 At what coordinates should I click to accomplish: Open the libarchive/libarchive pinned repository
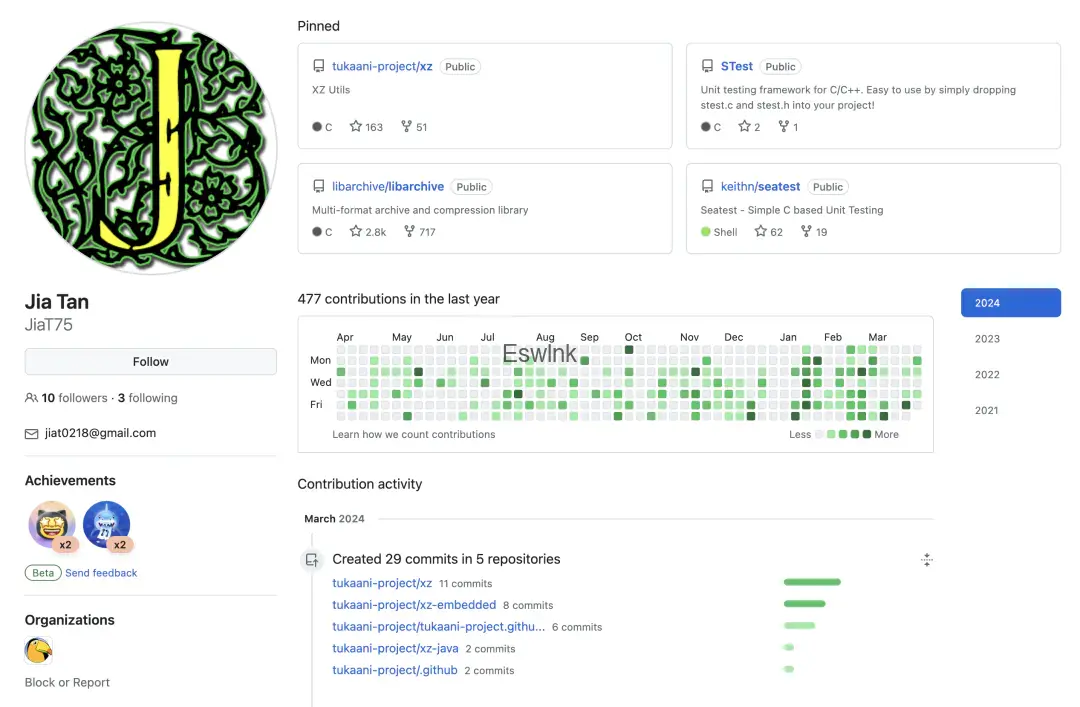[388, 187]
